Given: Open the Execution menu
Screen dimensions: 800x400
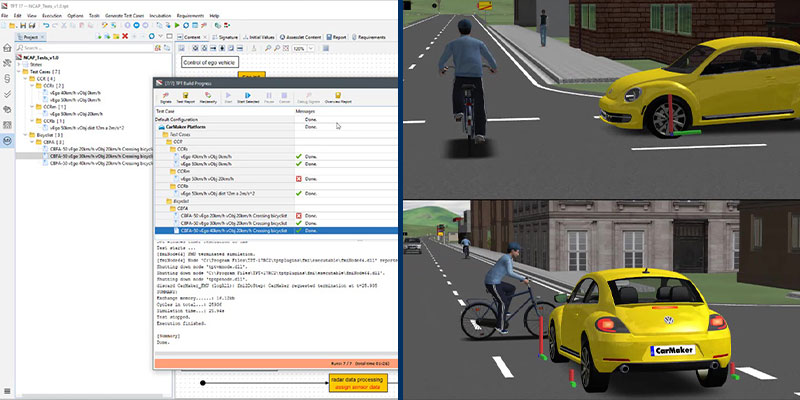Looking at the screenshot, I should [52, 16].
